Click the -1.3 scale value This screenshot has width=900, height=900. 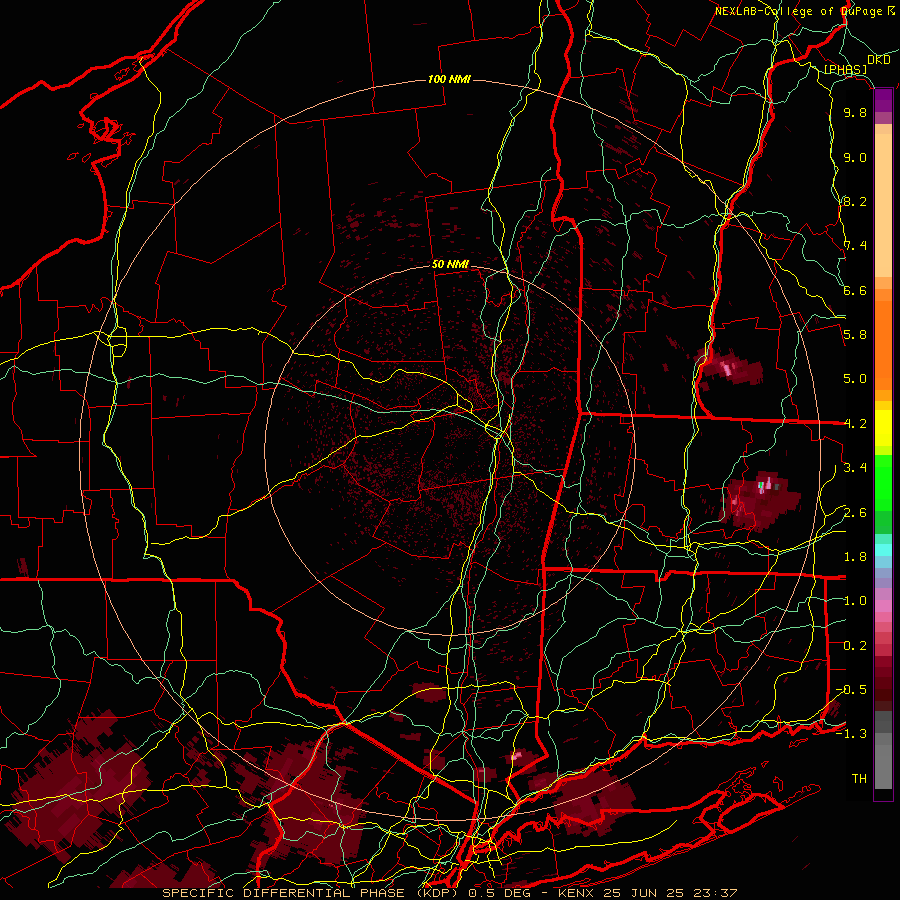click(x=852, y=734)
